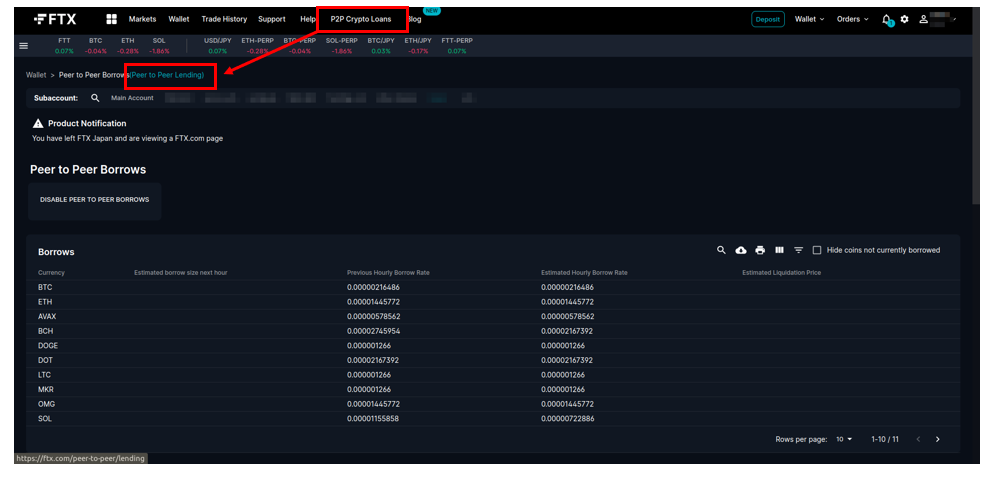Download the Borrows table as CSV
Image resolution: width=994 pixels, height=478 pixels.
coord(740,250)
